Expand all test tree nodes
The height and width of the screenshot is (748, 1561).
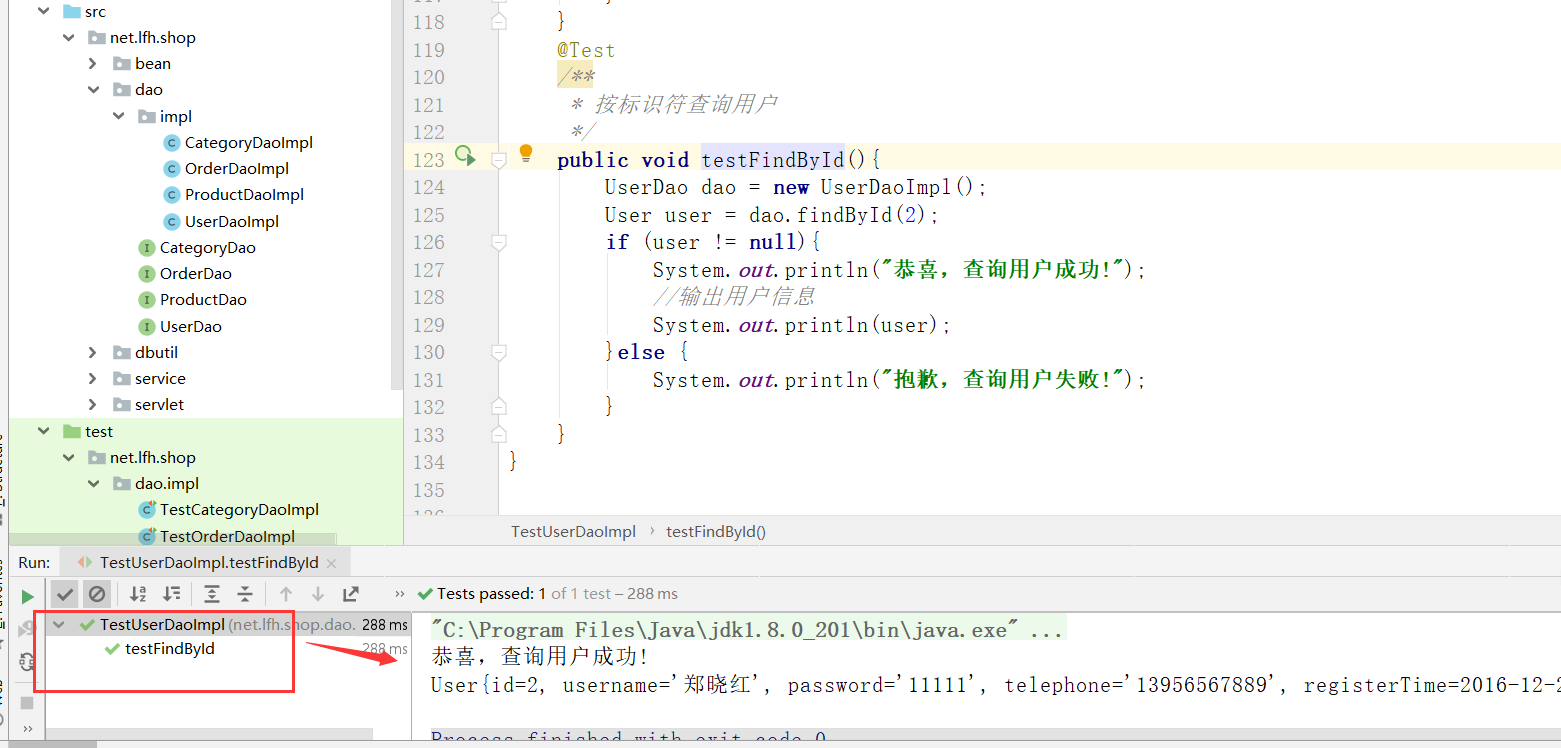pyautogui.click(x=212, y=594)
